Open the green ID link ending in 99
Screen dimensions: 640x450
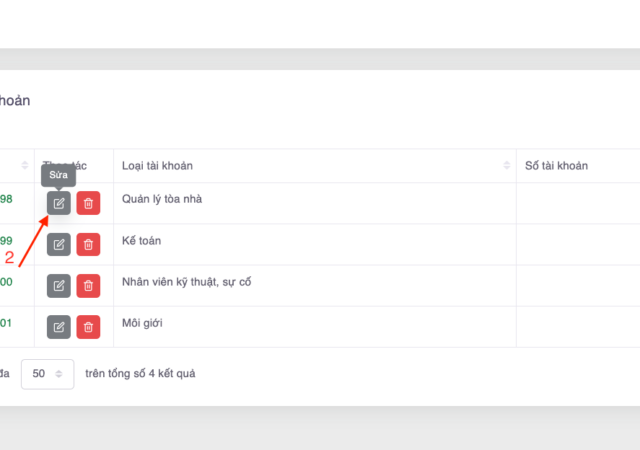(6, 241)
